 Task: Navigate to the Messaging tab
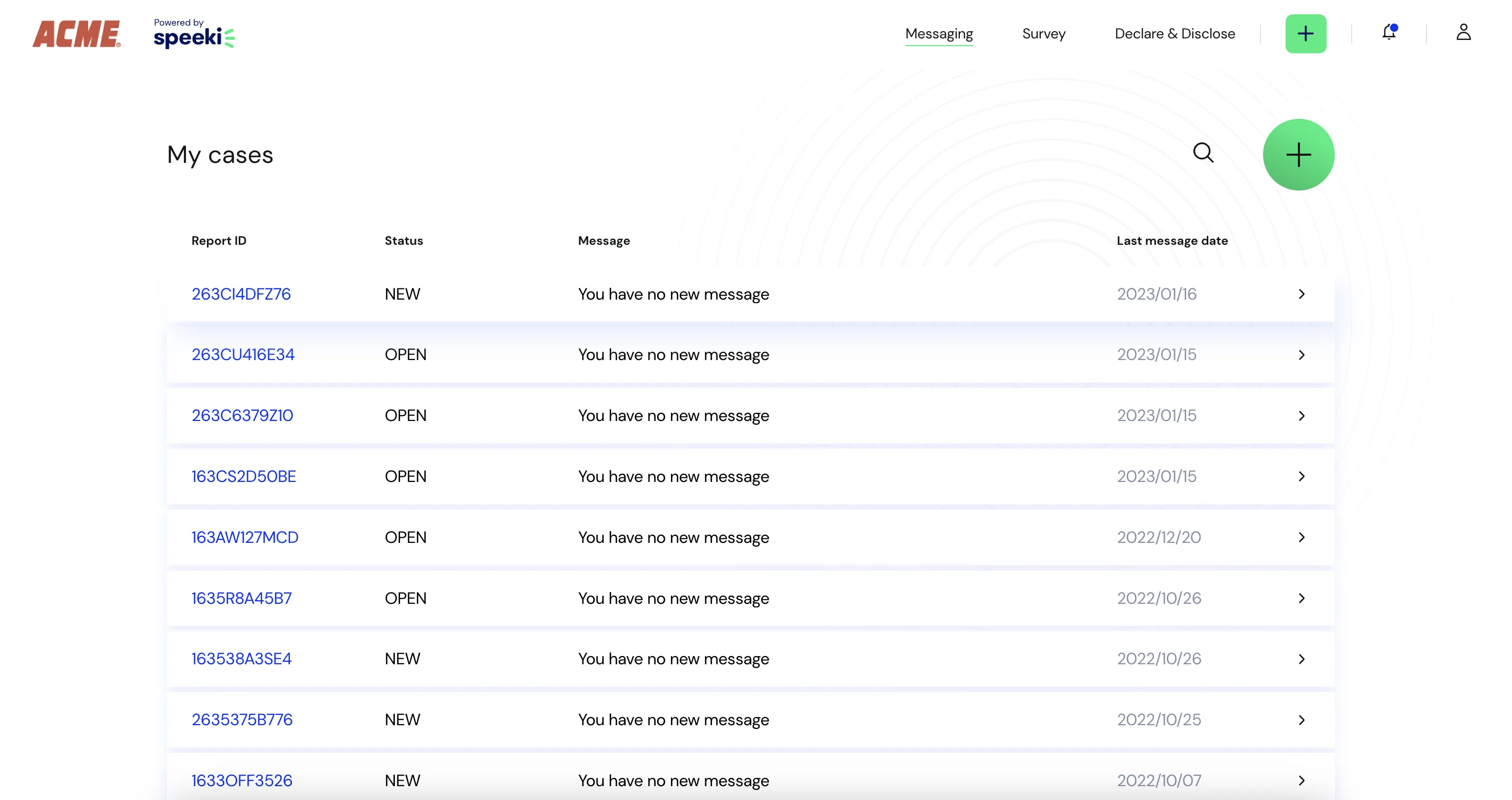tap(938, 33)
